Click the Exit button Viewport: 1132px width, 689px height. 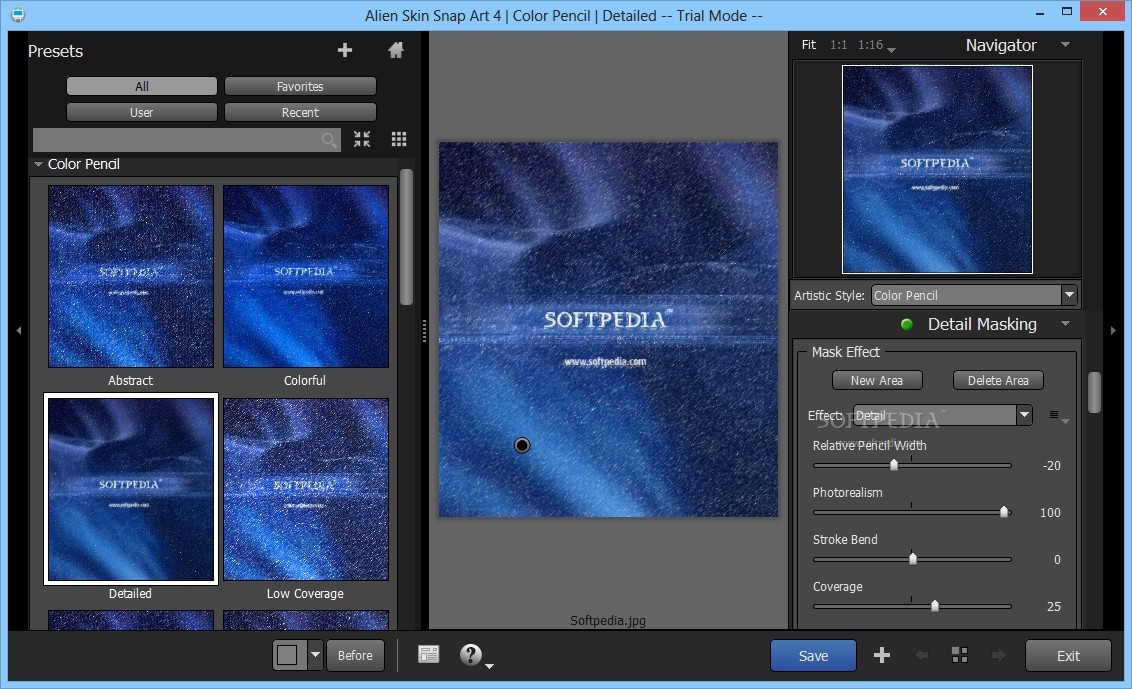click(x=1068, y=655)
